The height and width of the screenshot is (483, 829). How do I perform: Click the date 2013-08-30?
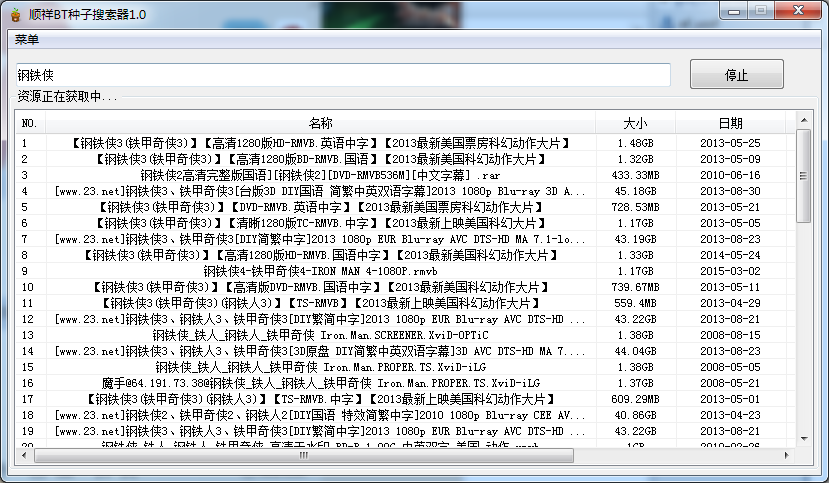(x=730, y=191)
